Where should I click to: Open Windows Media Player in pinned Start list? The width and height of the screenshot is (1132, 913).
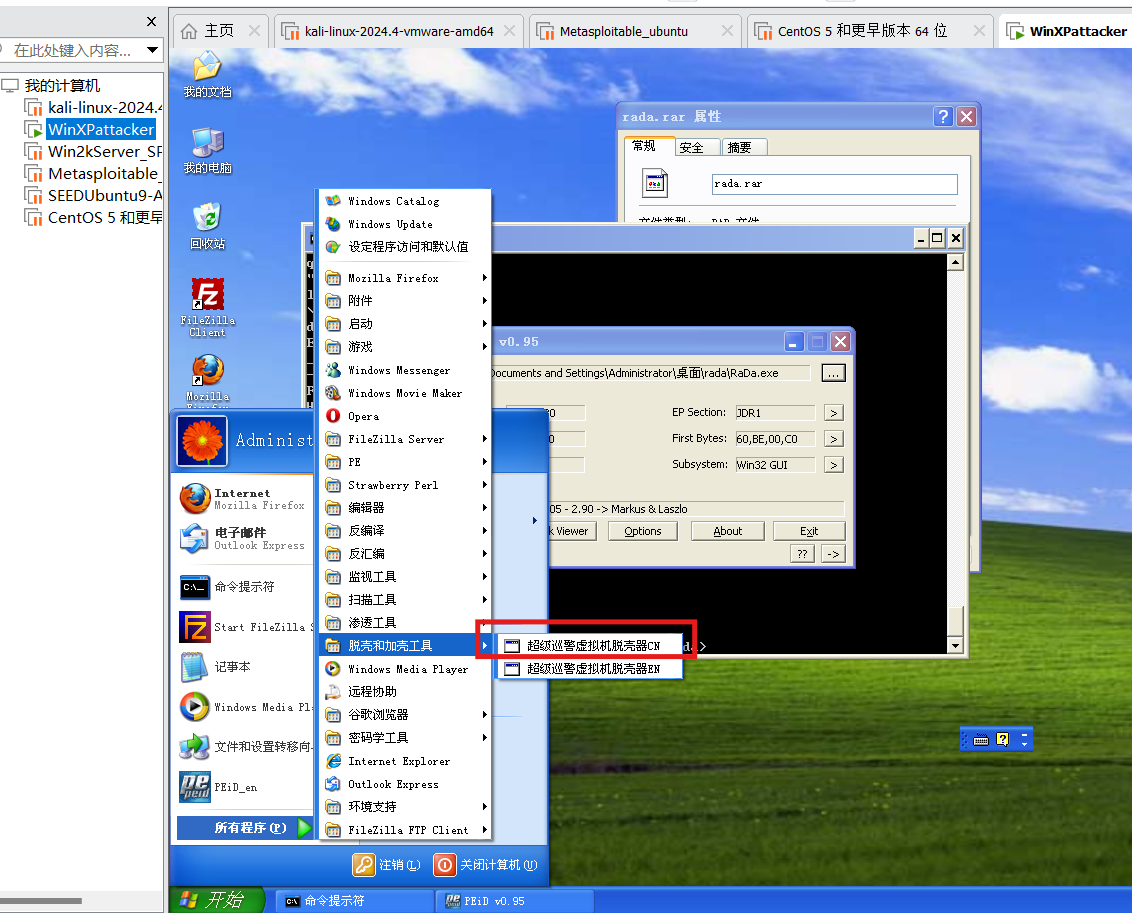[243, 707]
